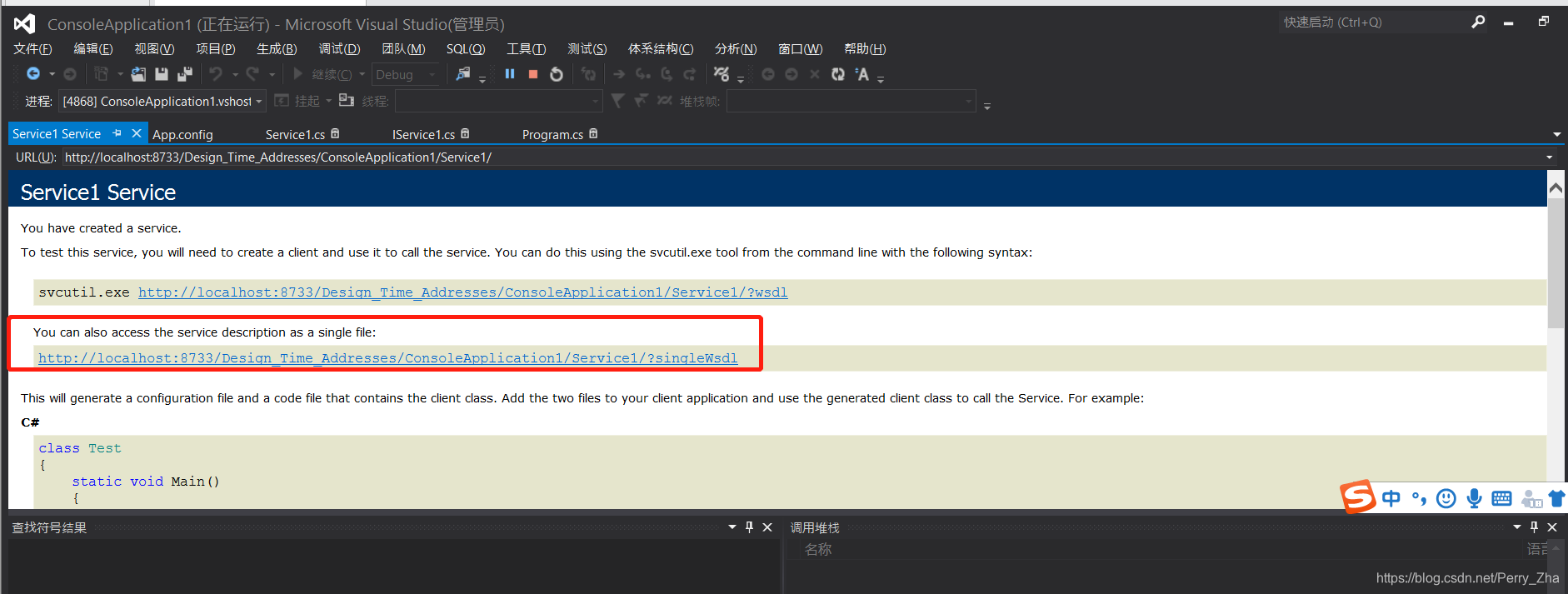Expand the document tabs overflow dropdown
Image resolution: width=1568 pixels, height=594 pixels.
1556,134
